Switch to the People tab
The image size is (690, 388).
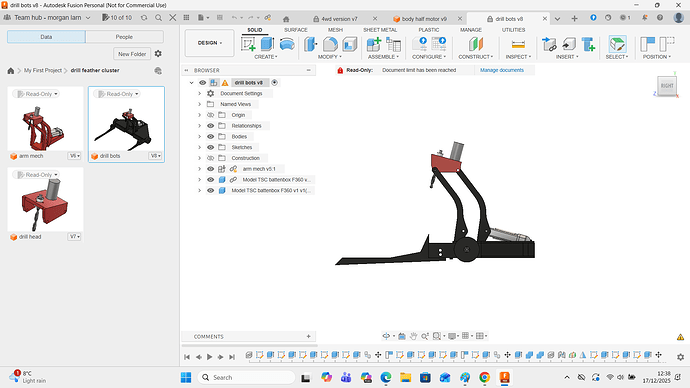point(125,37)
